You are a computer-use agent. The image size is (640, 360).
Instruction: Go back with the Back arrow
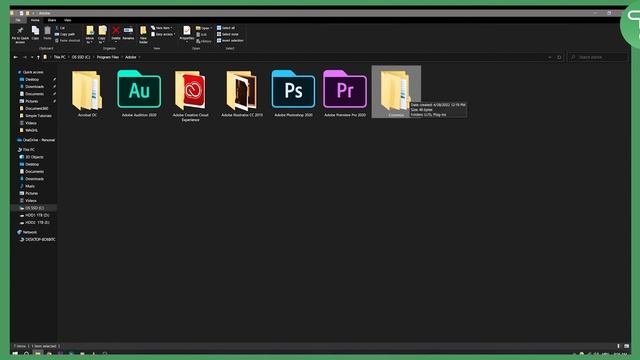pos(16,57)
